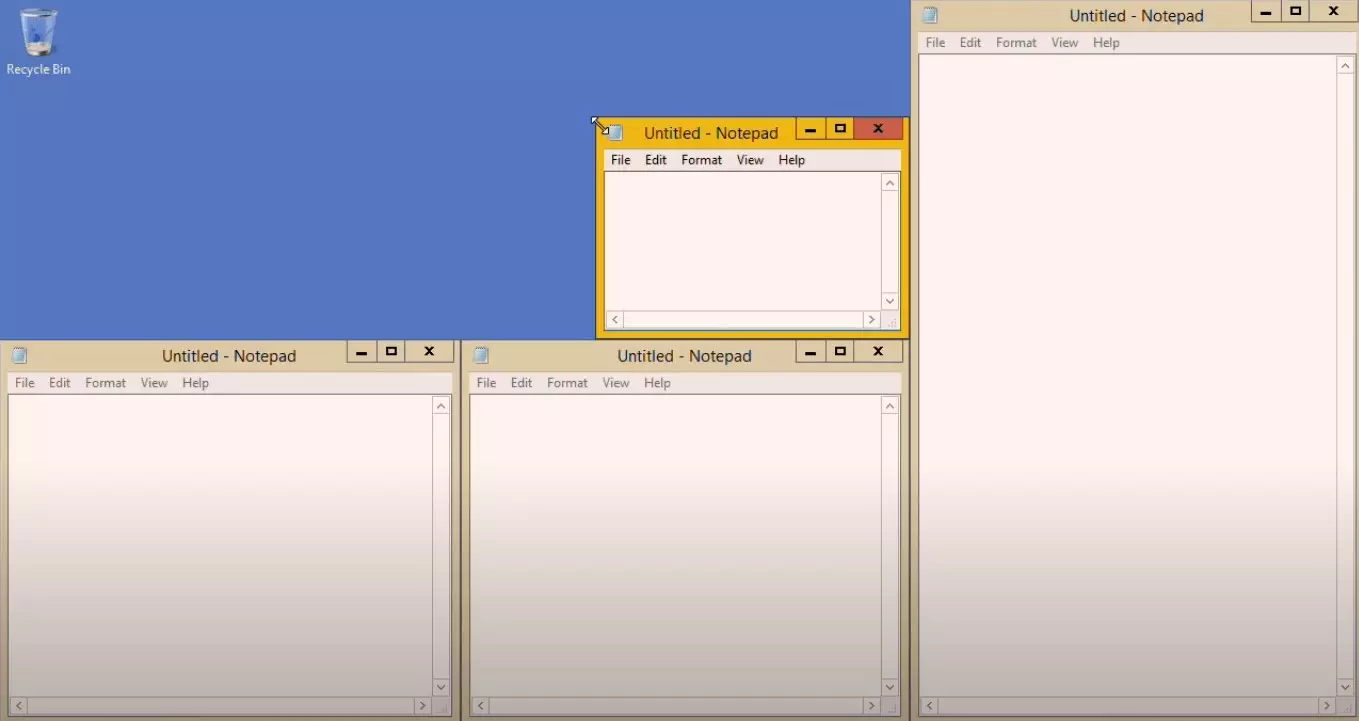Click inside the text area of the tall right-side Notepad
The image size is (1359, 721).
click(x=1128, y=376)
